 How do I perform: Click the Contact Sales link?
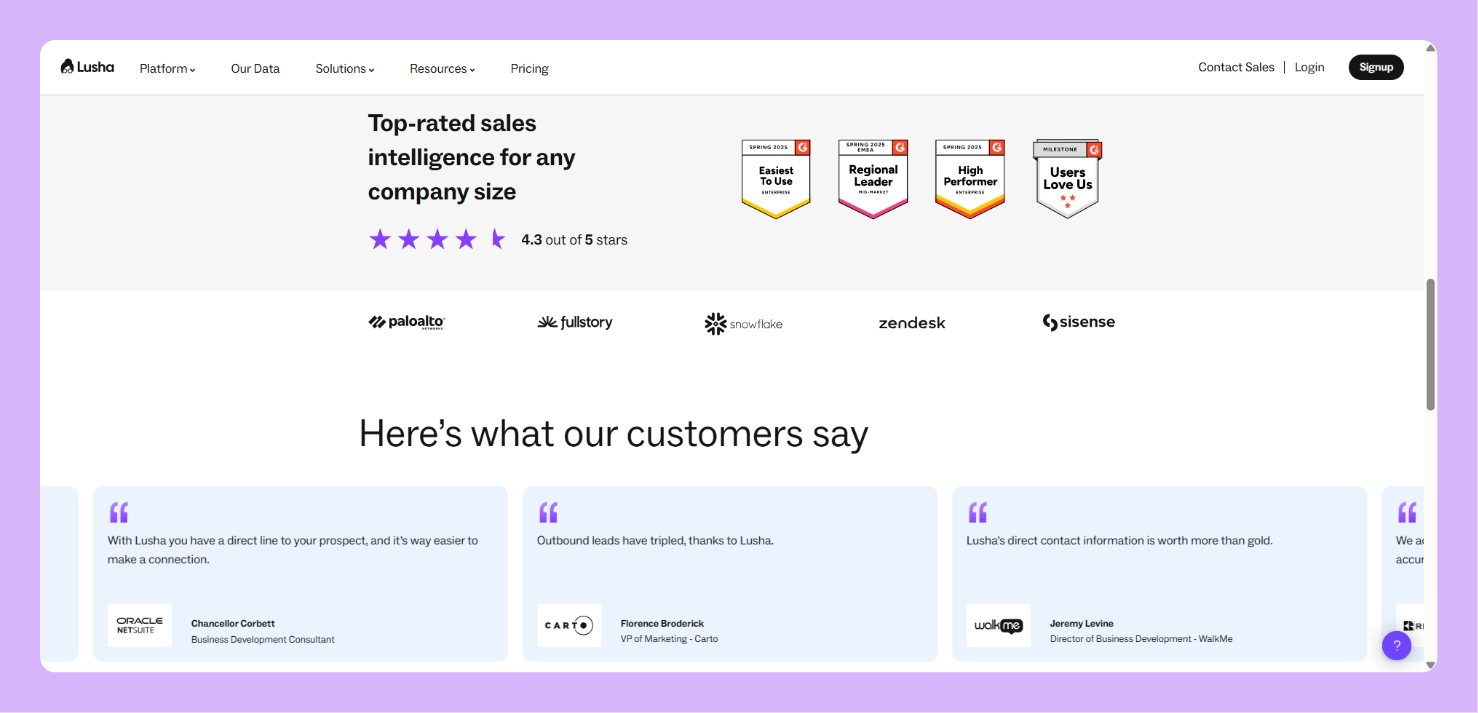1236,68
